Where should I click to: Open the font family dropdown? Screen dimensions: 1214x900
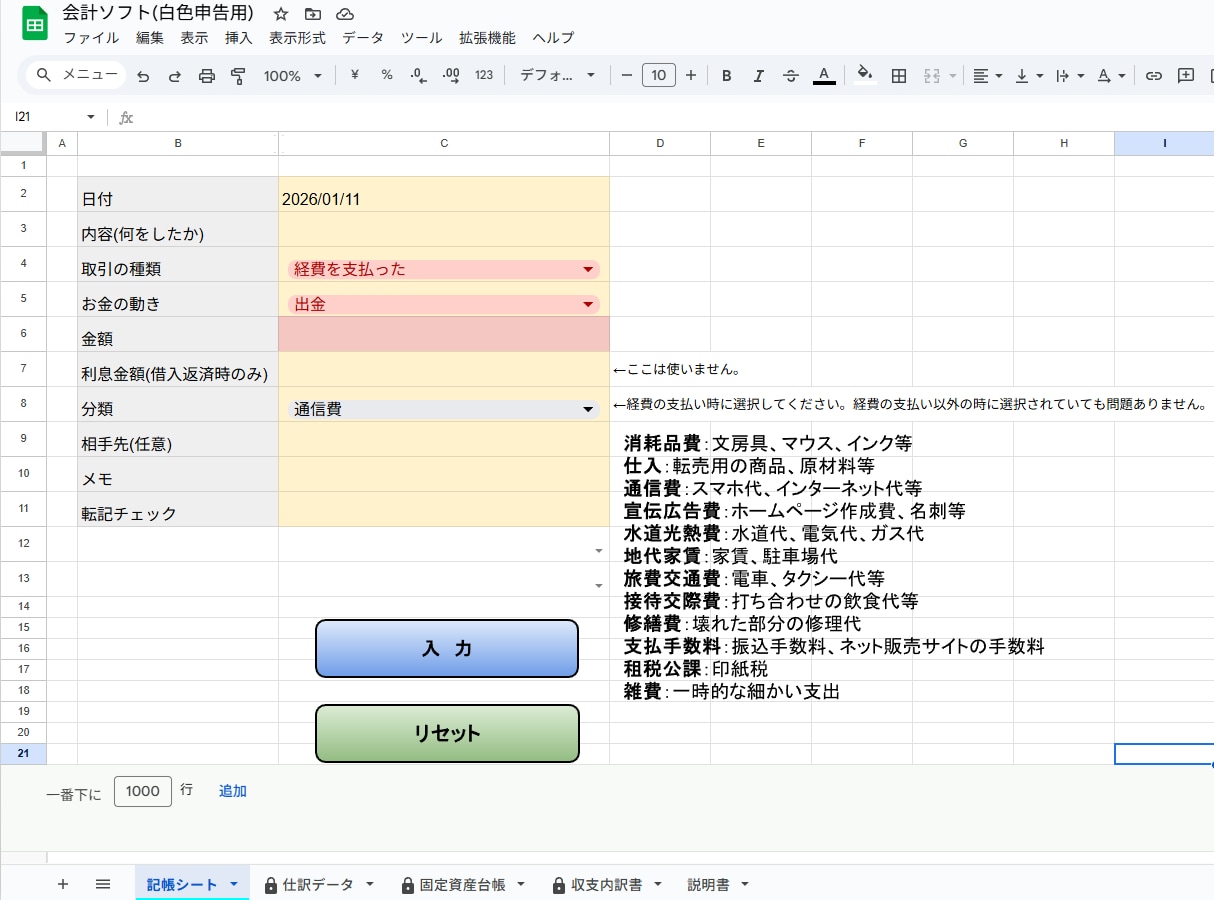pyautogui.click(x=557, y=75)
